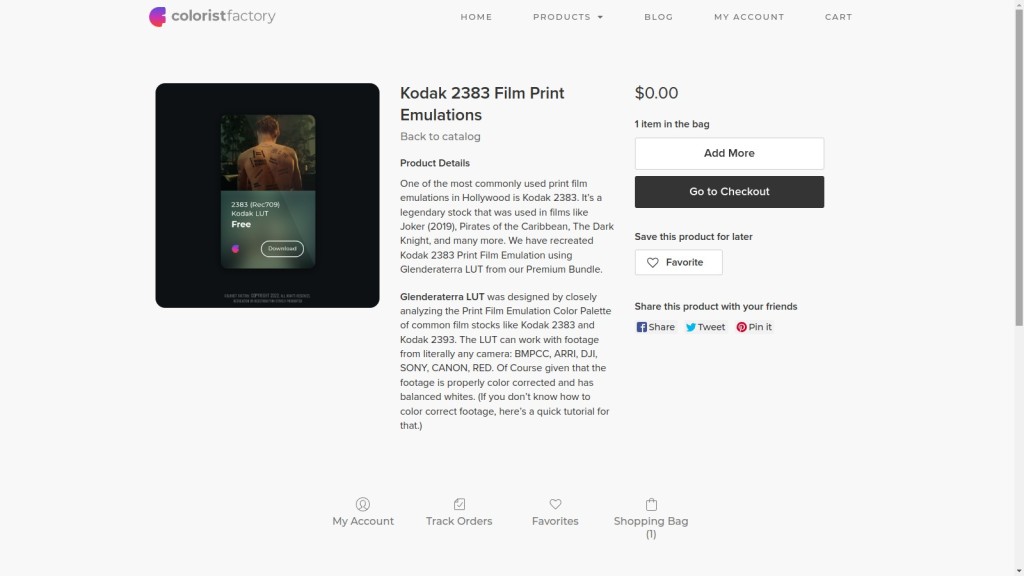Image resolution: width=1024 pixels, height=576 pixels.
Task: Click the Kodak 2383 product image
Action: click(267, 195)
